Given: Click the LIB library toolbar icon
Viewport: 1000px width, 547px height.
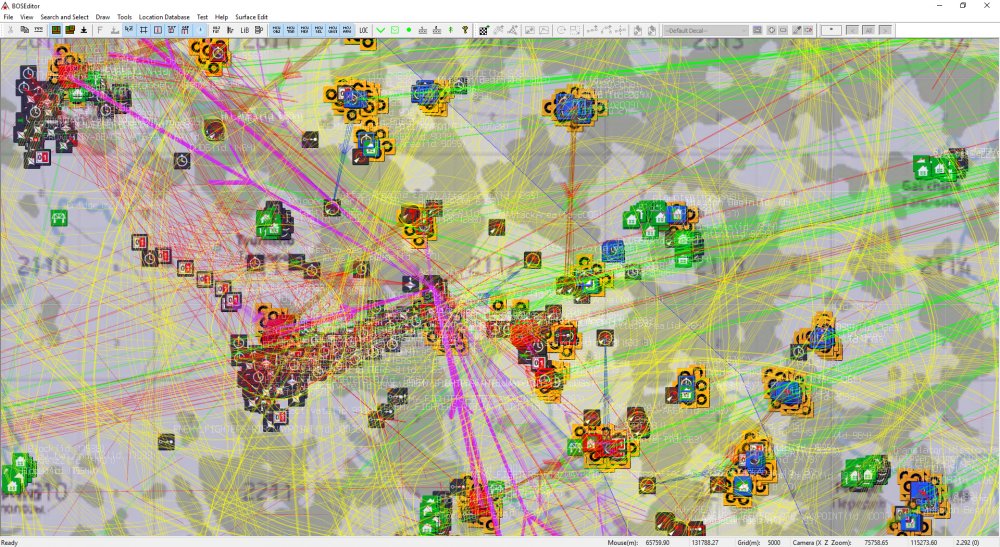Looking at the screenshot, I should pyautogui.click(x=245, y=30).
